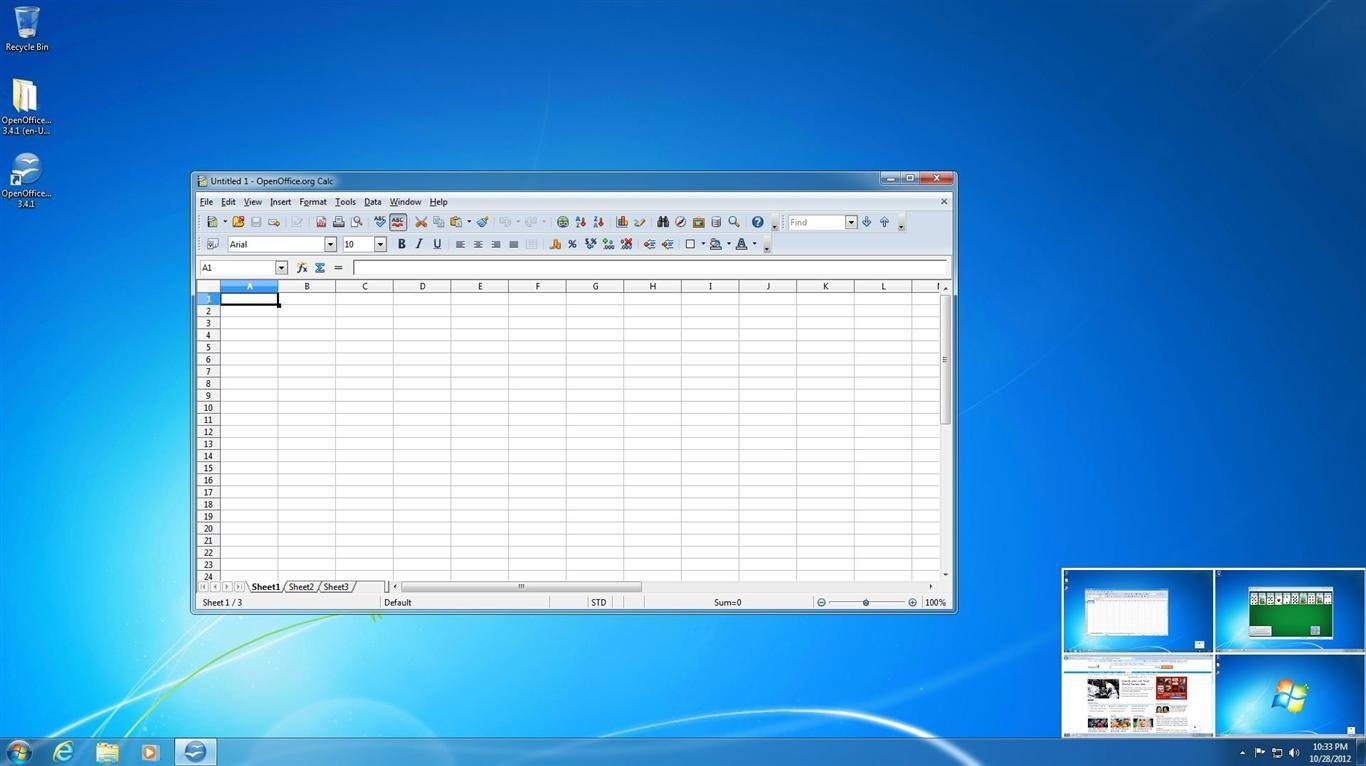Open the Format menu
The width and height of the screenshot is (1366, 766).
click(x=313, y=202)
